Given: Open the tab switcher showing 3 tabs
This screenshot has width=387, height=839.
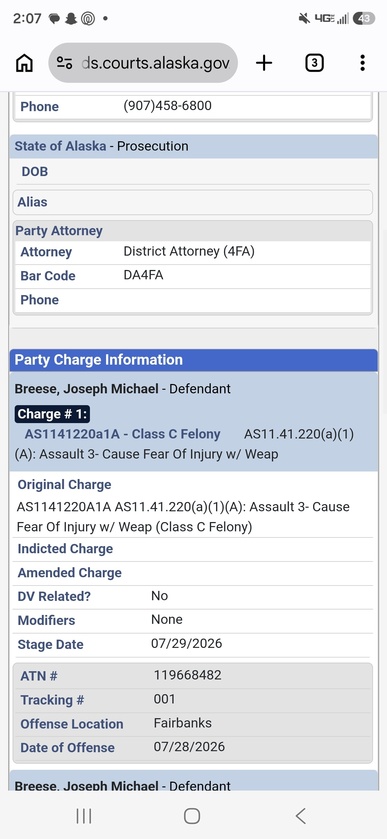Looking at the screenshot, I should click(x=314, y=63).
